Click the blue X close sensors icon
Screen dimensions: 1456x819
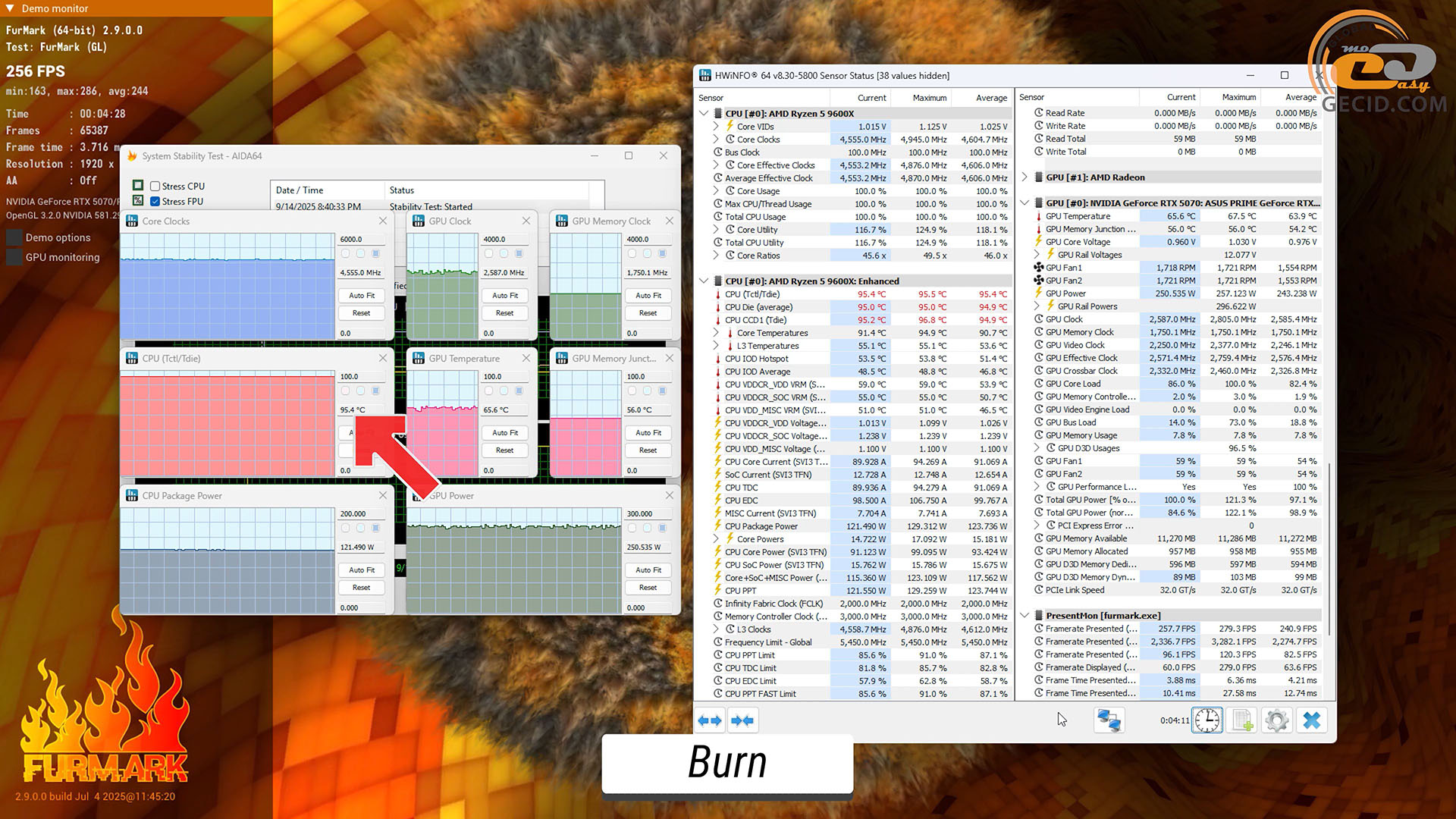(1312, 720)
